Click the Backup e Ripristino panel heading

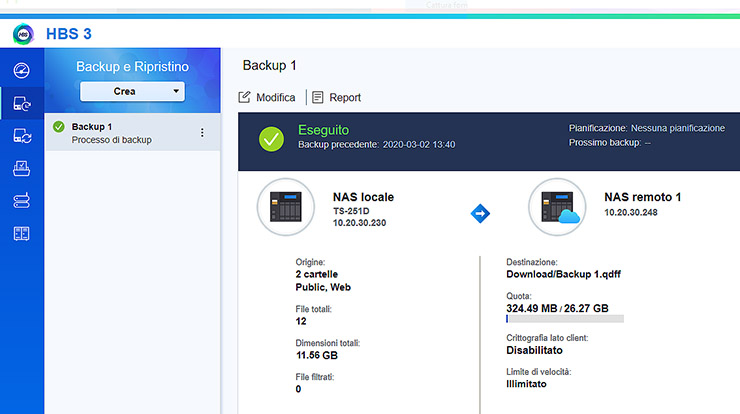point(133,66)
